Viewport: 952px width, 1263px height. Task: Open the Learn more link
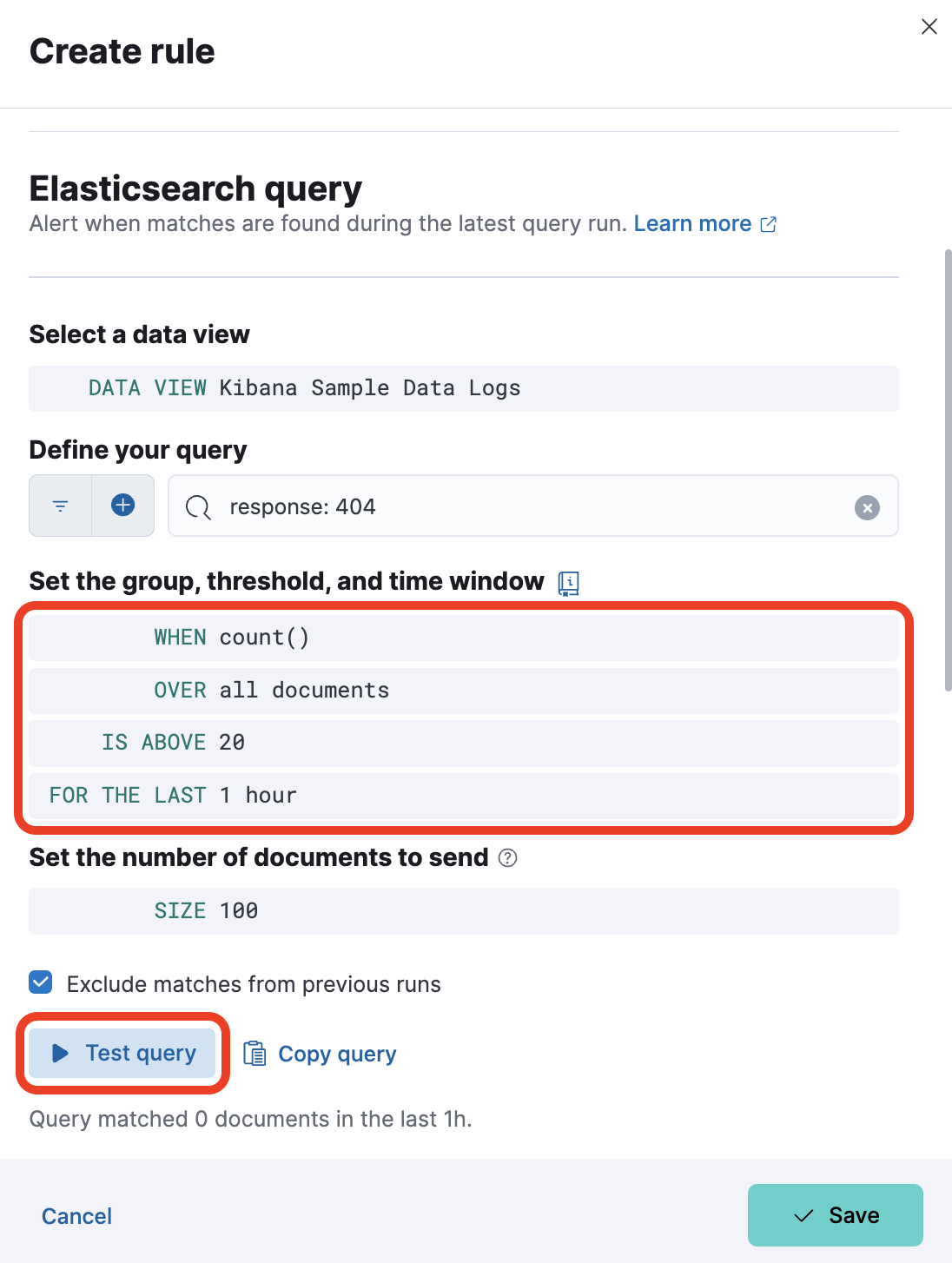[692, 224]
